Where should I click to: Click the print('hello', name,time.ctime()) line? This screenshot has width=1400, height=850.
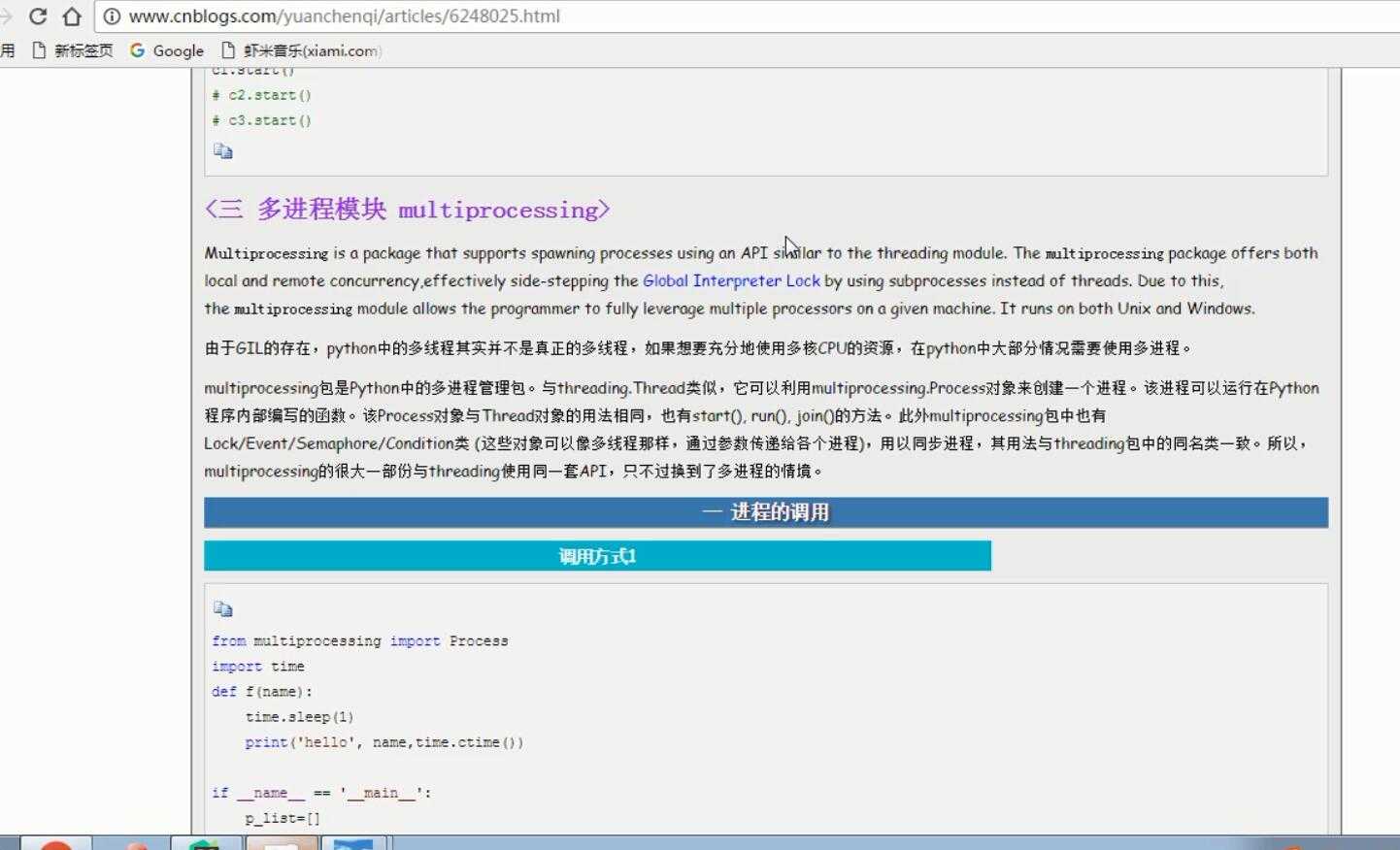pyautogui.click(x=384, y=742)
